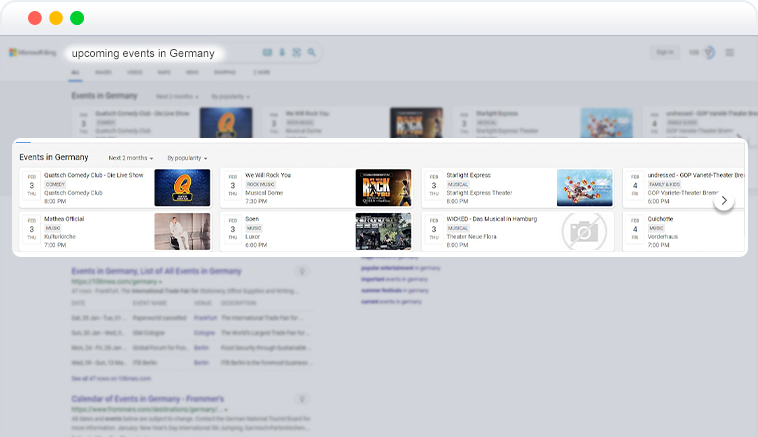Viewport: 758px width, 437px height.
Task: Click the sharp Quatsch Comedy Club - Die Live Show title
Action: (x=94, y=175)
